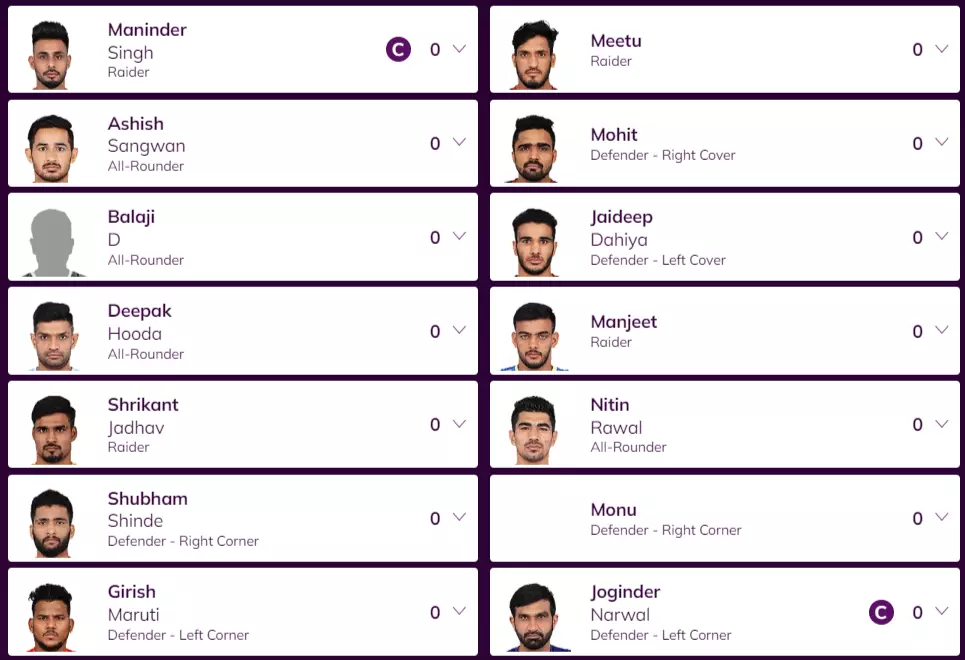Screen dimensions: 965x660
Task: Open Shubham Shinde player name link
Action: [x=147, y=509]
